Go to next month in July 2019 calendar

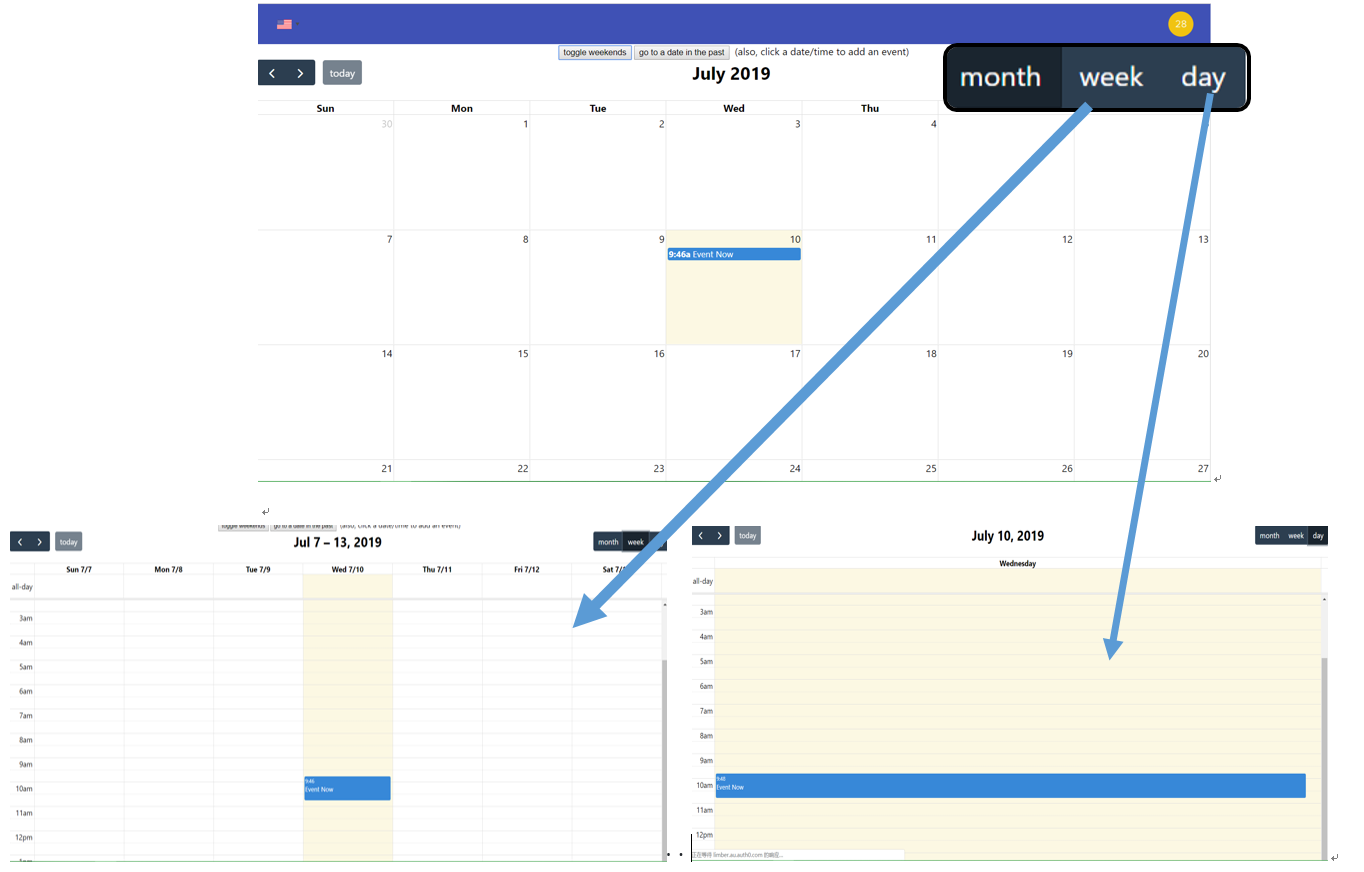tap(300, 73)
